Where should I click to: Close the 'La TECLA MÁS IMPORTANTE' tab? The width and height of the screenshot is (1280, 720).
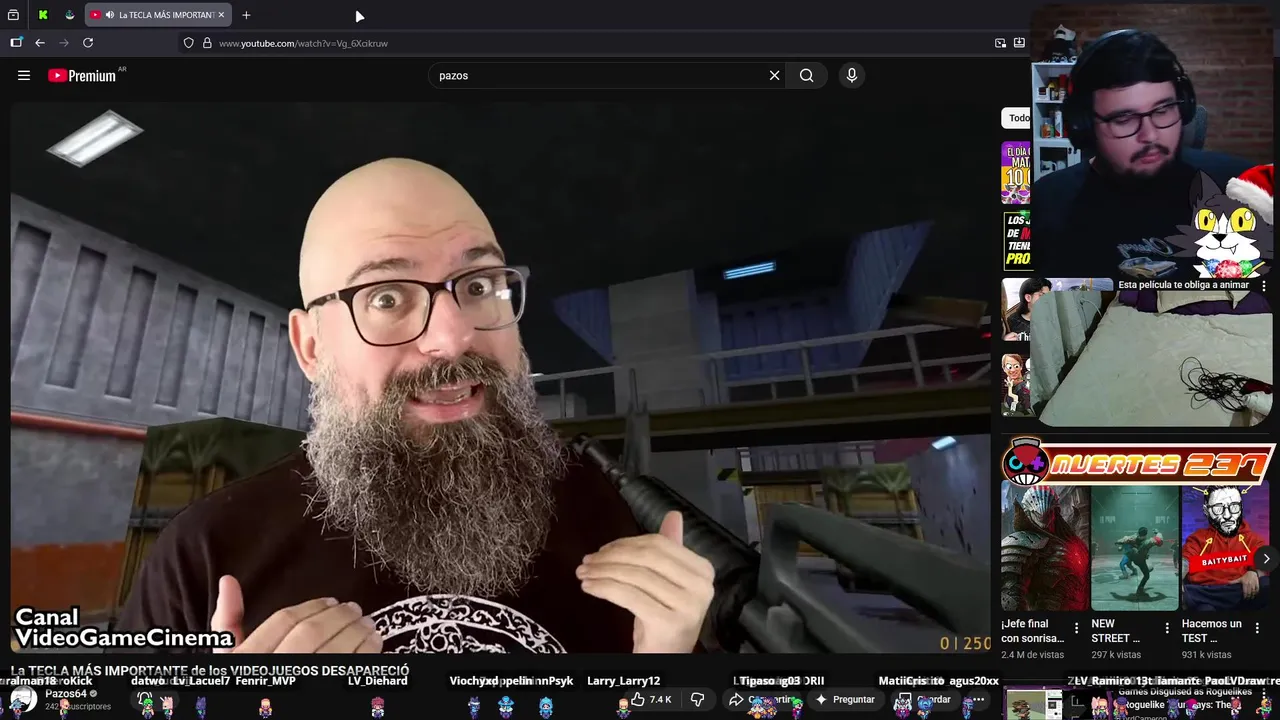coord(221,15)
